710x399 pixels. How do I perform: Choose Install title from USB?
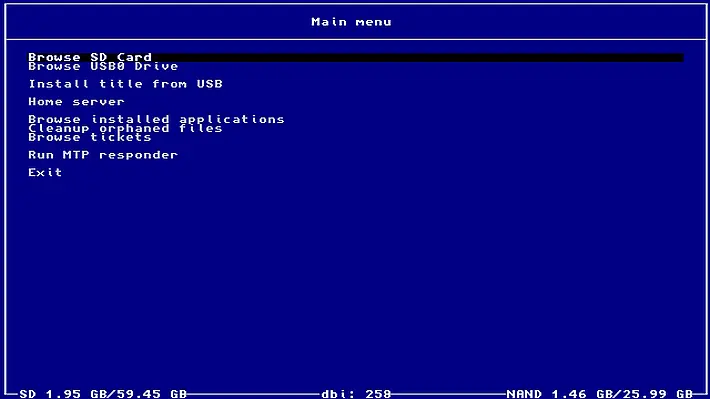(x=125, y=84)
